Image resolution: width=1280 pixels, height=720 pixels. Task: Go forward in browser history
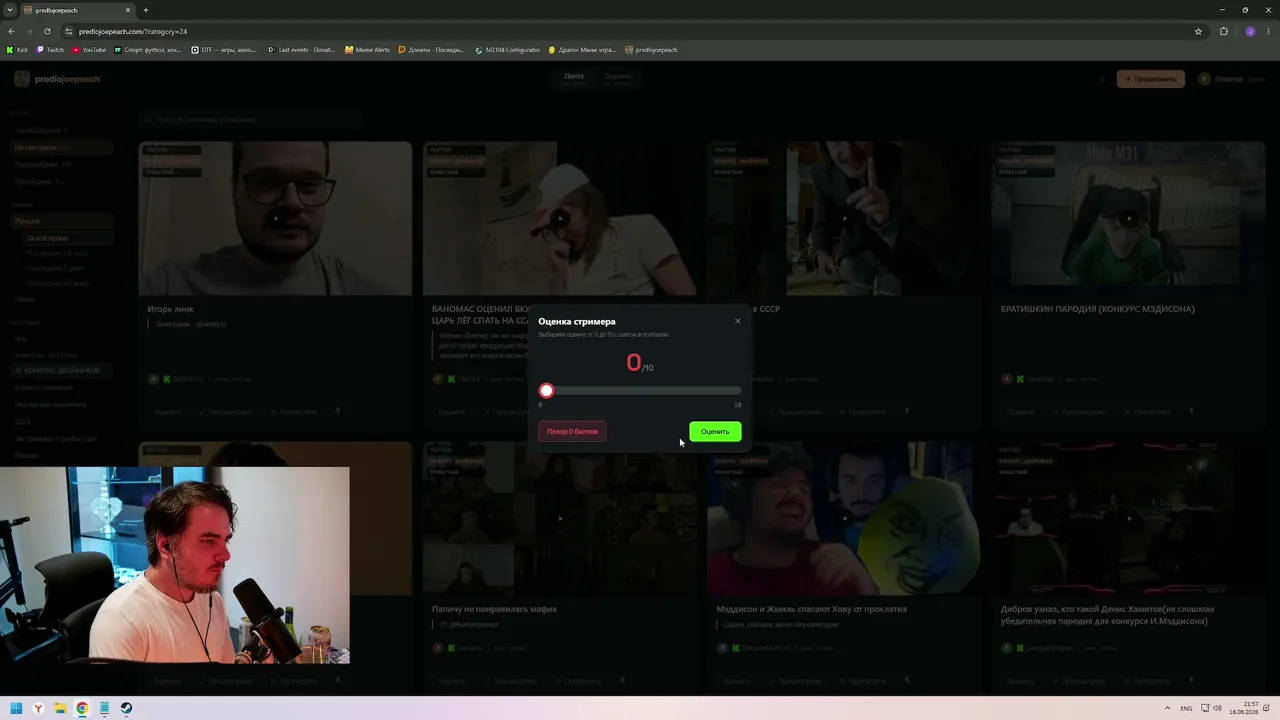pos(29,31)
